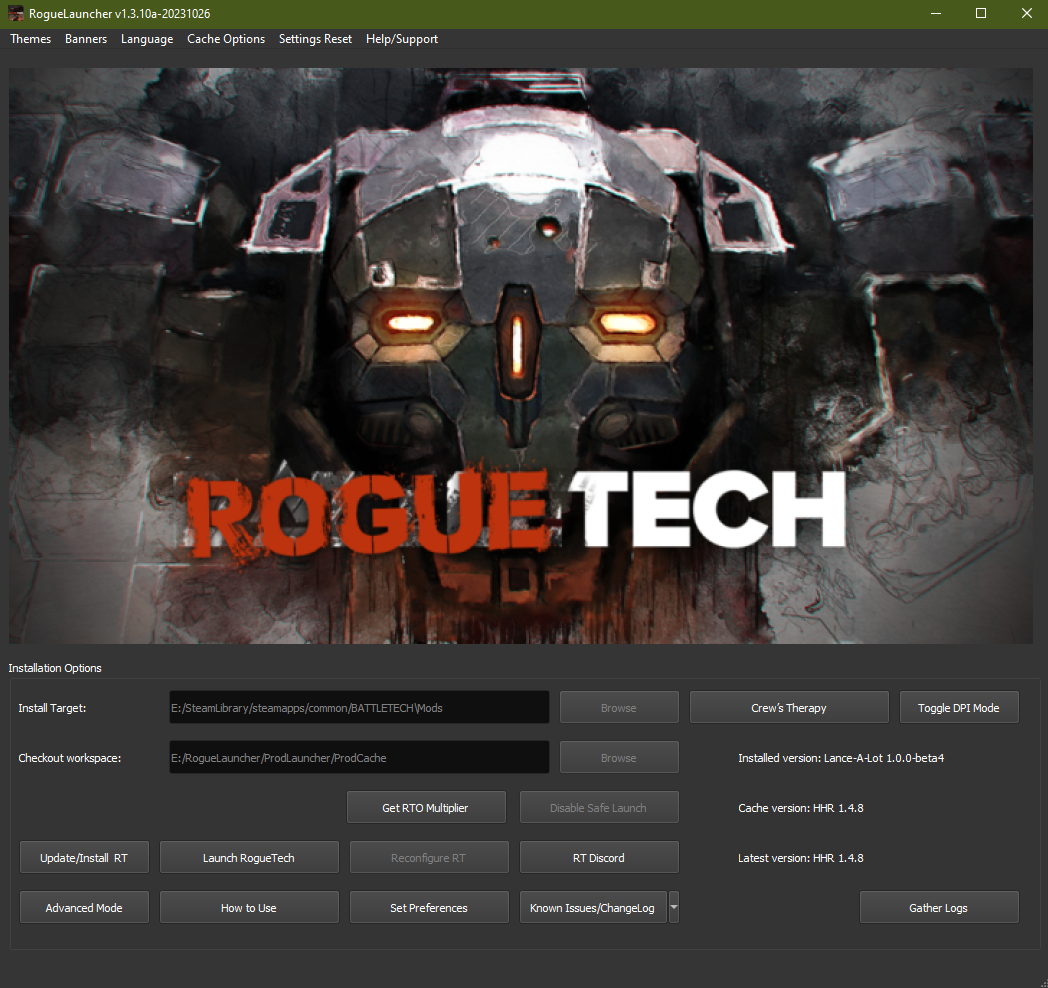Viewport: 1048px width, 988px height.
Task: Click the Latest version HHR 1.4.8 text
Action: tap(801, 858)
